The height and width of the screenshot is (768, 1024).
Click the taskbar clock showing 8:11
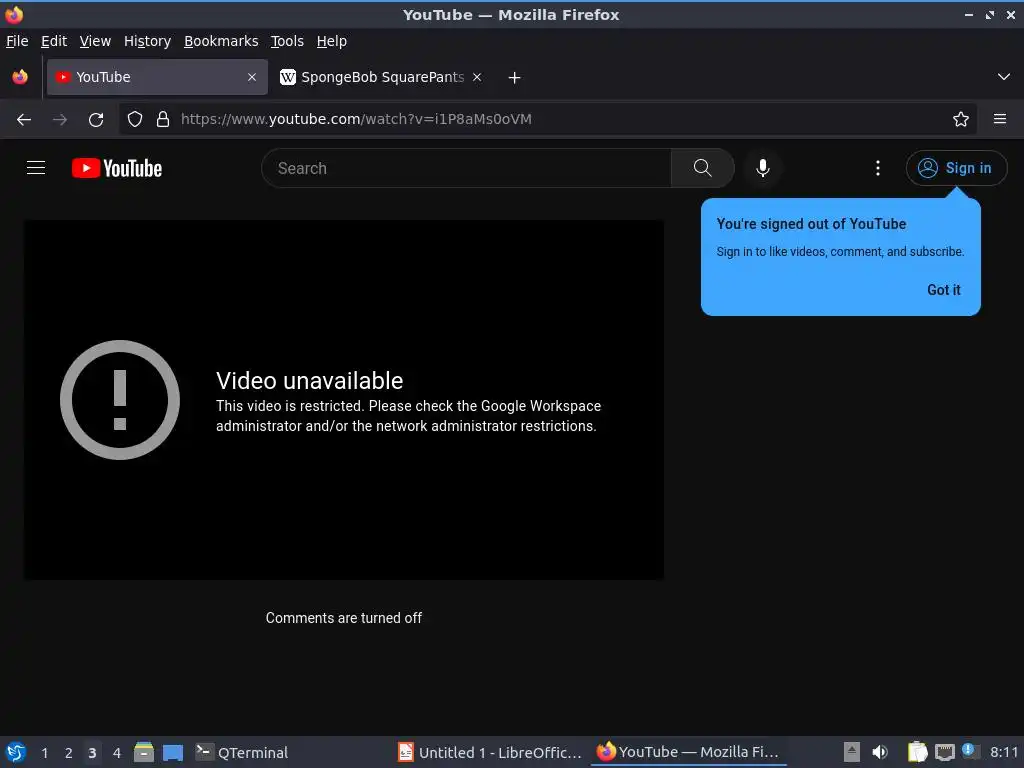[1004, 752]
